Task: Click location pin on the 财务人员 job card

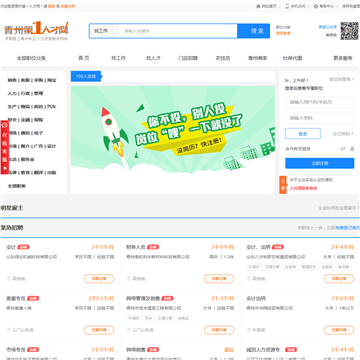Action: pos(129,279)
